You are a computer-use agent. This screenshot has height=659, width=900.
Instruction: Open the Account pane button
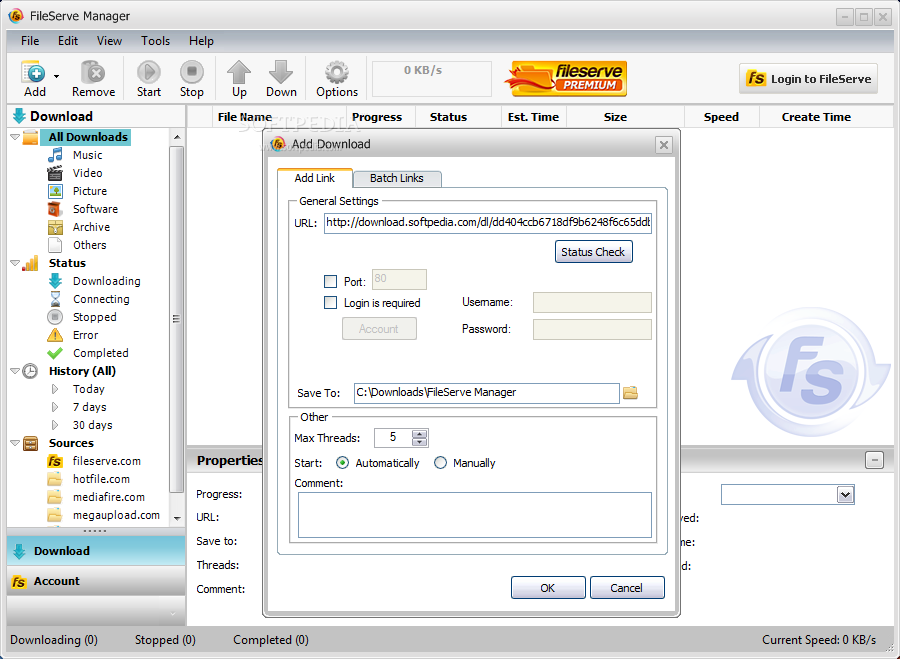click(96, 582)
